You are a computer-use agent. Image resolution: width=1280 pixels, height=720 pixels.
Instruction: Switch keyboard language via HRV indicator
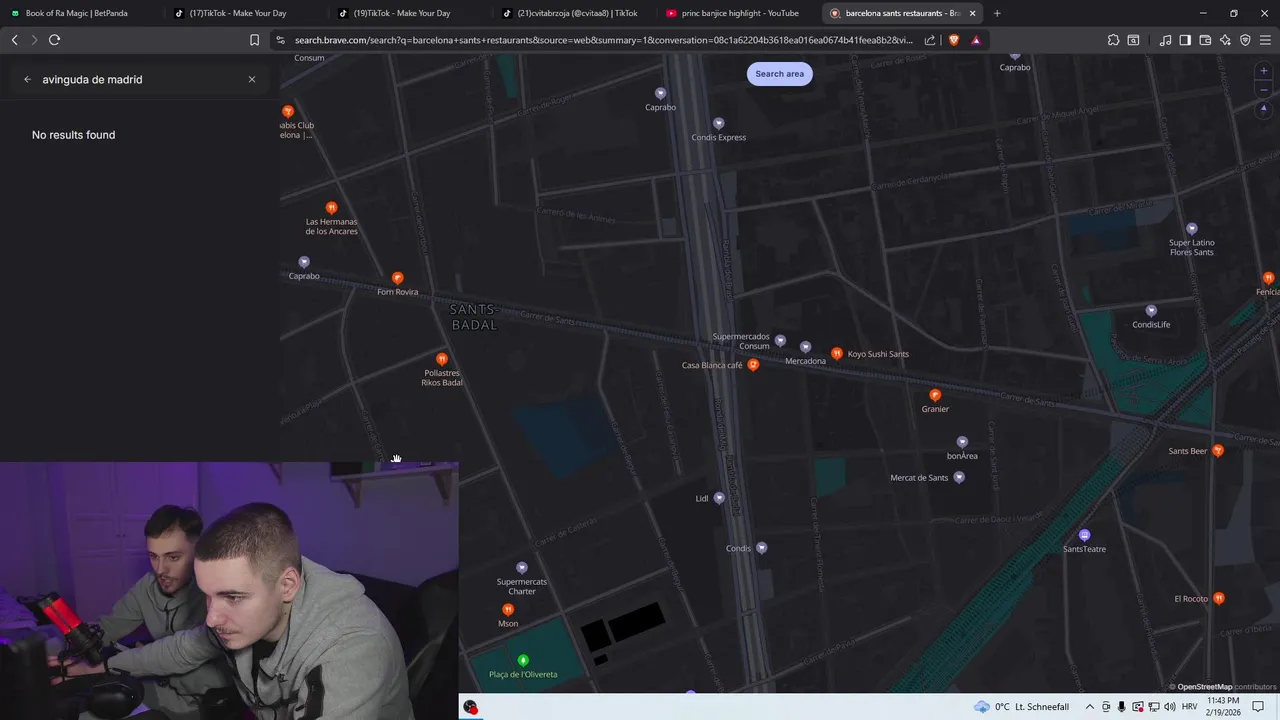click(1190, 707)
